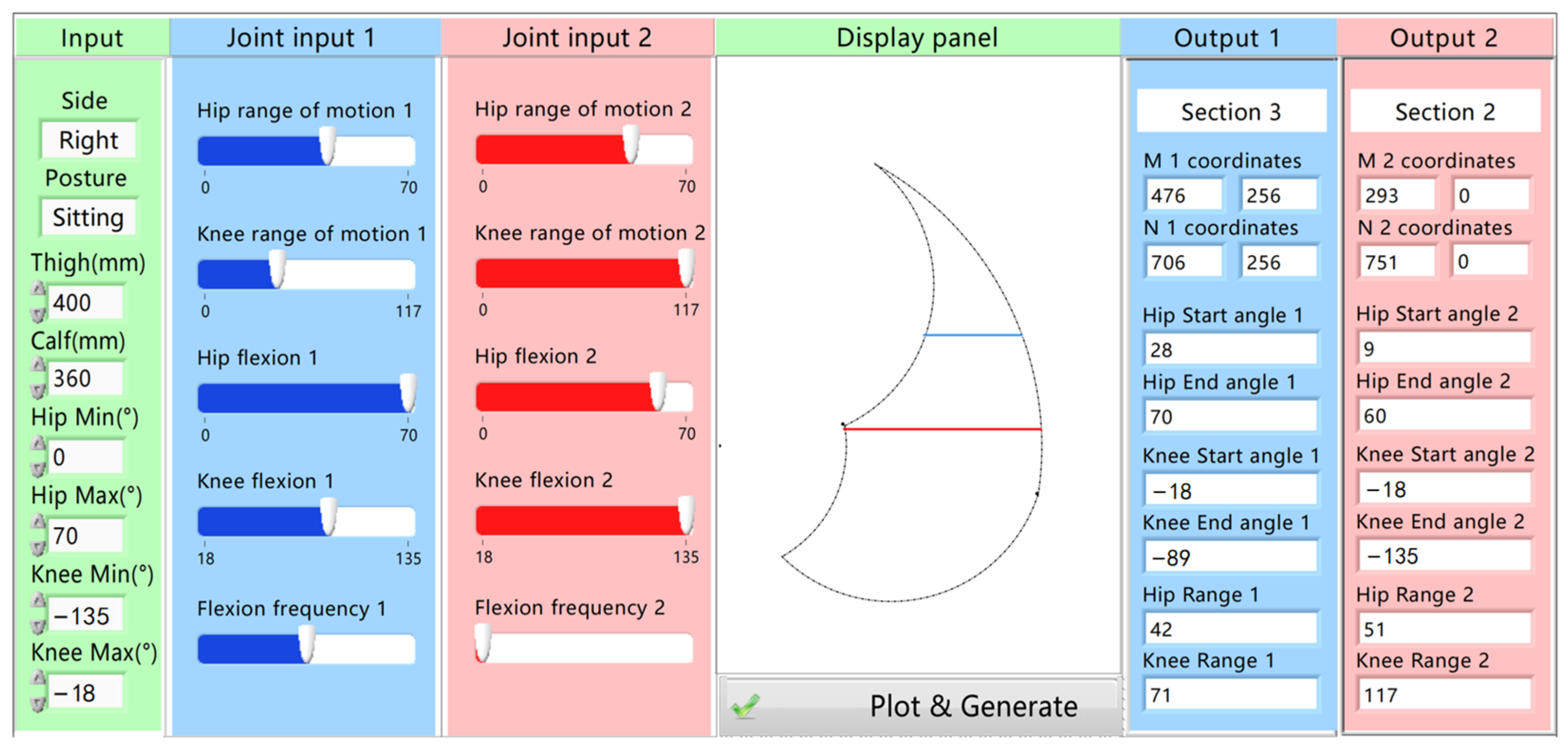Click the Hip Start angle 1 field

[x=1230, y=350]
